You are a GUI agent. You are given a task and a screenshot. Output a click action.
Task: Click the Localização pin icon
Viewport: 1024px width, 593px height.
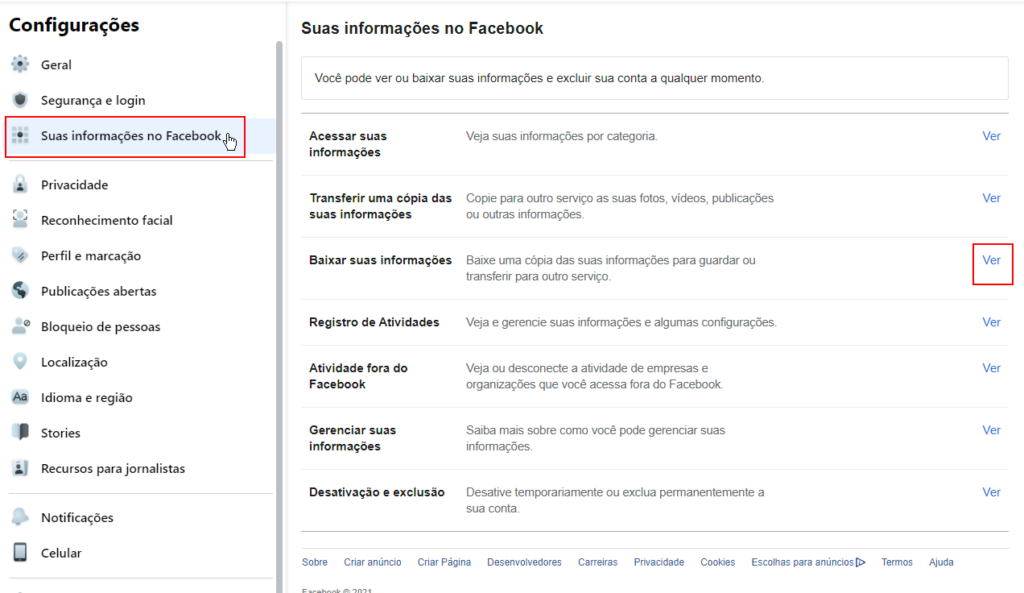pos(20,361)
